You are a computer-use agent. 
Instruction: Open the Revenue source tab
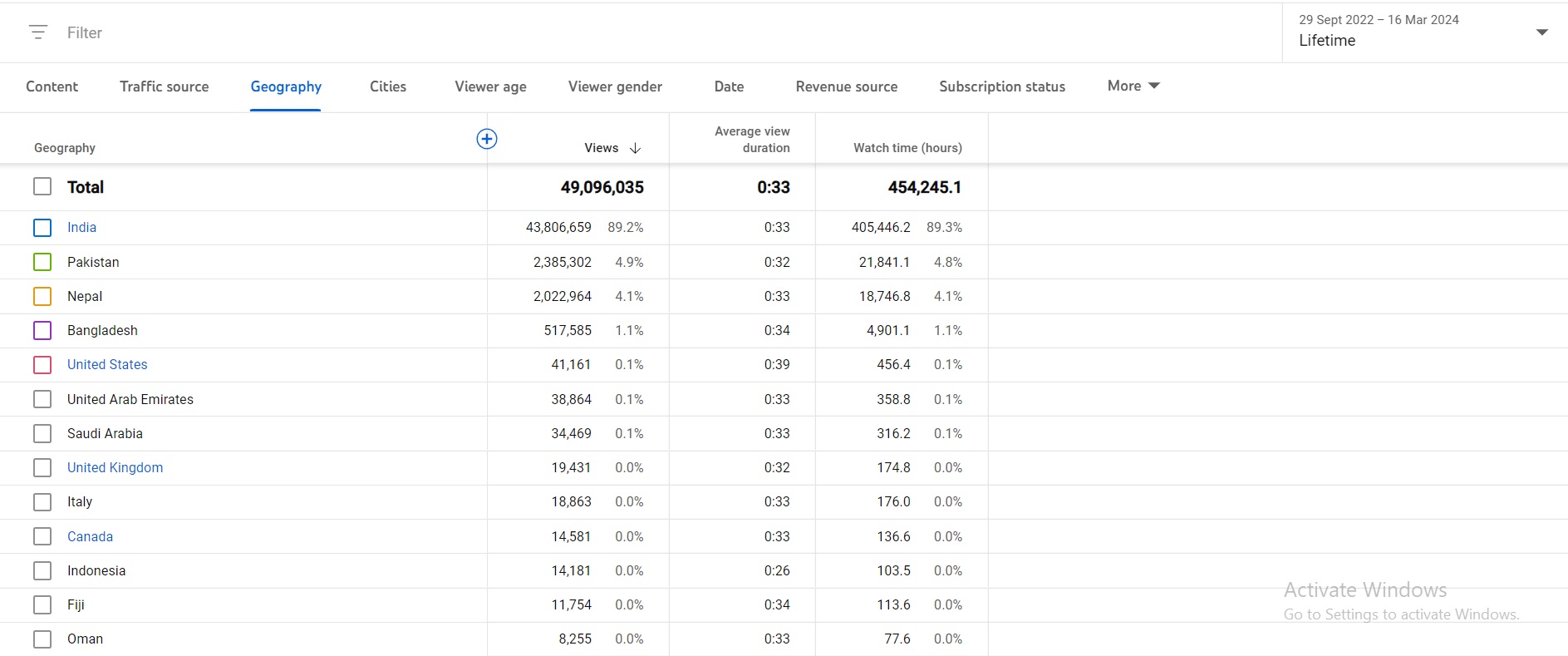(847, 86)
